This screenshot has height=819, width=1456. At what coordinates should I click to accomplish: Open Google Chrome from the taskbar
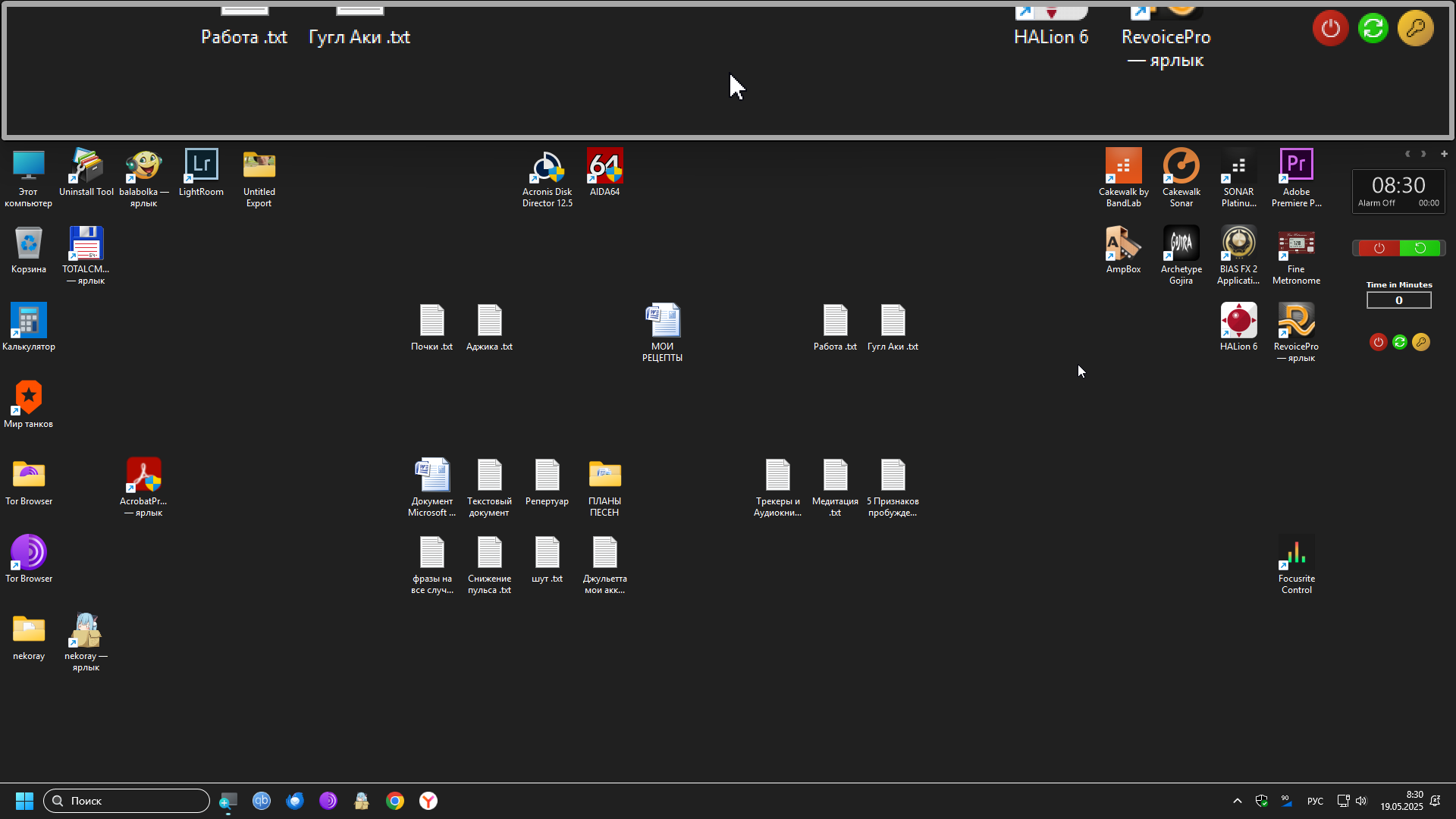395,801
